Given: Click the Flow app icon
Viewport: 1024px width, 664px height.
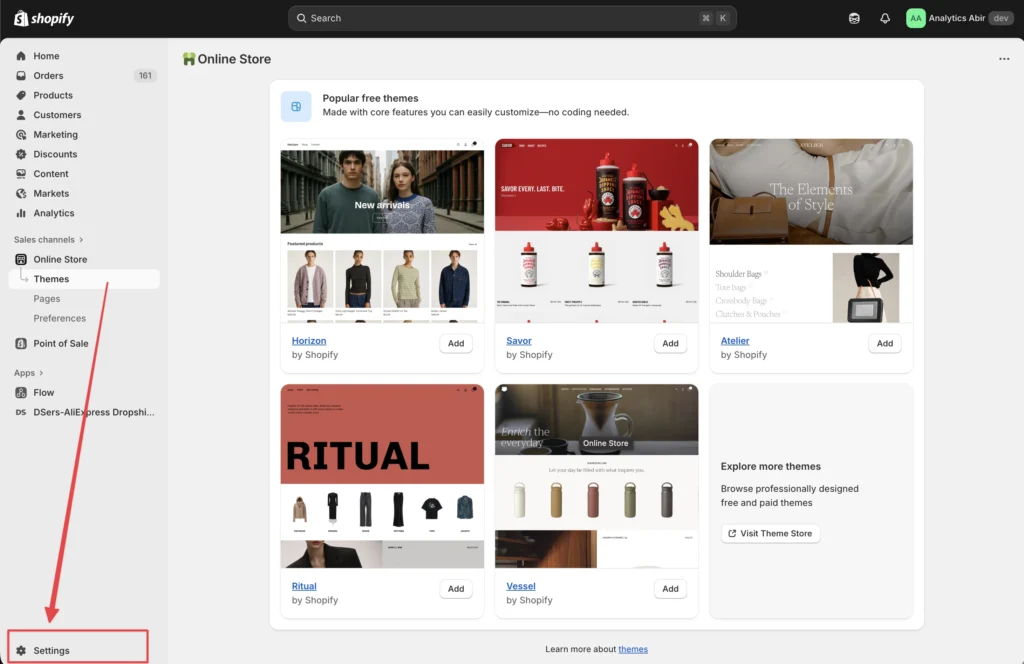Looking at the screenshot, I should click(x=21, y=392).
